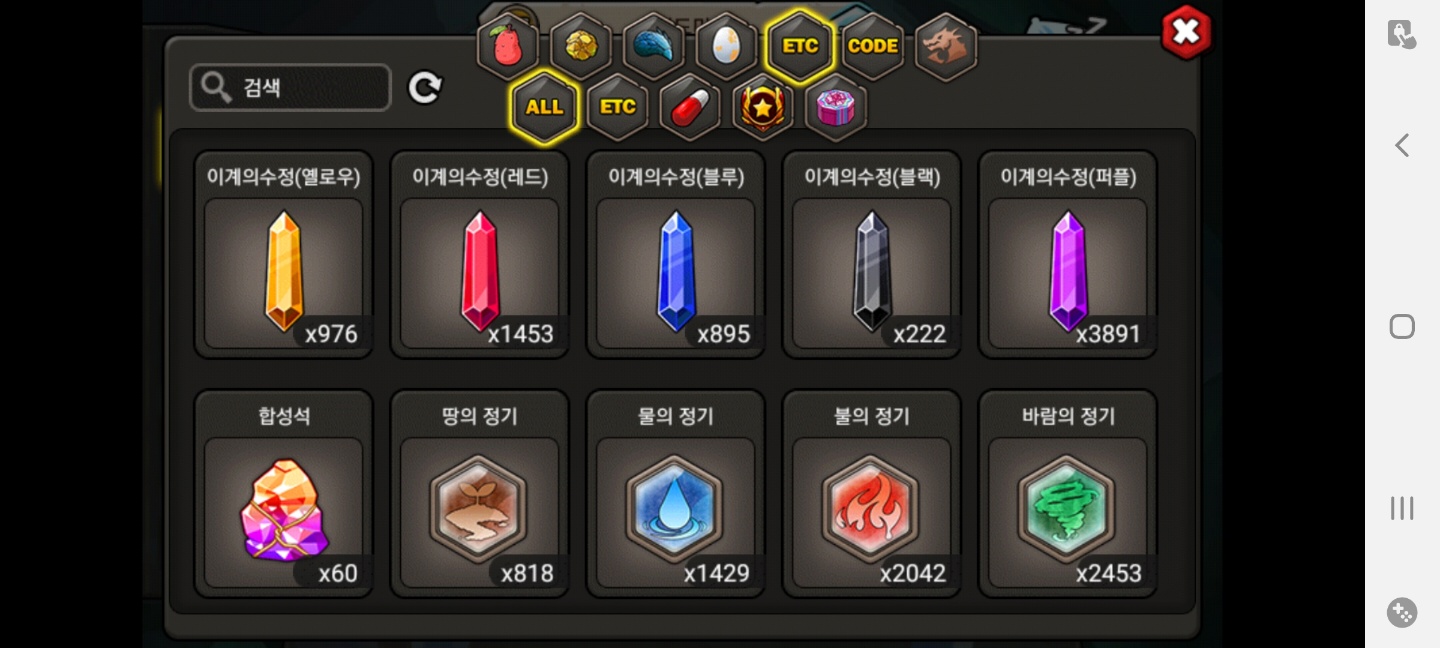This screenshot has width=1440, height=648.
Task: Choose the ETC sub-filter hexagon
Action: click(x=618, y=106)
